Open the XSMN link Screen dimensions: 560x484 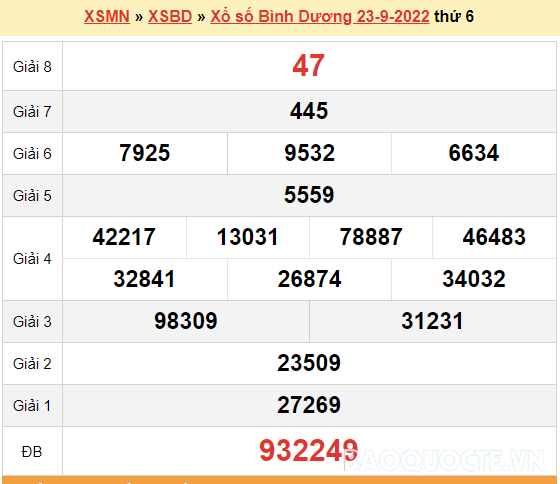(107, 16)
